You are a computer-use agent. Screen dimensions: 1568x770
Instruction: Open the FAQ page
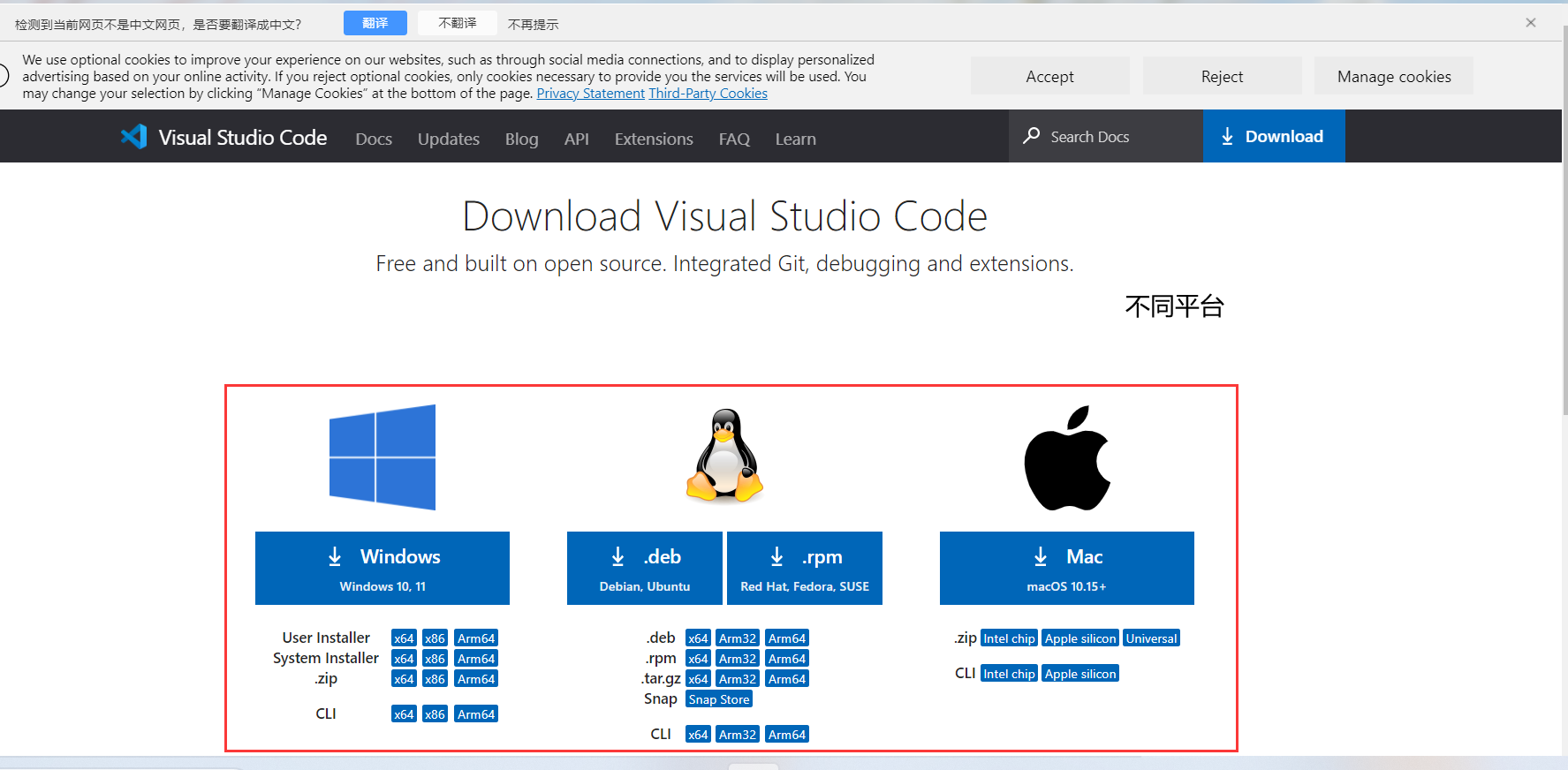coord(734,139)
